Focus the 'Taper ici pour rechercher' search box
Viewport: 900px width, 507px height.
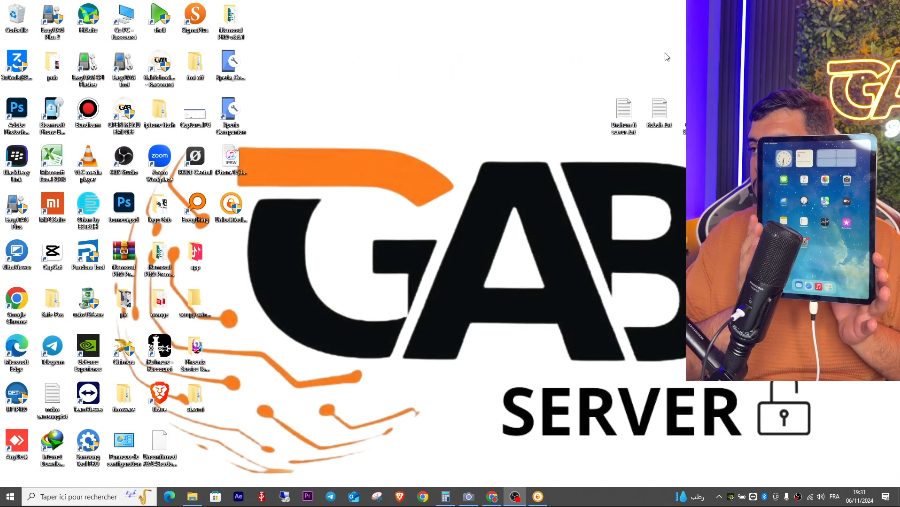(x=89, y=497)
